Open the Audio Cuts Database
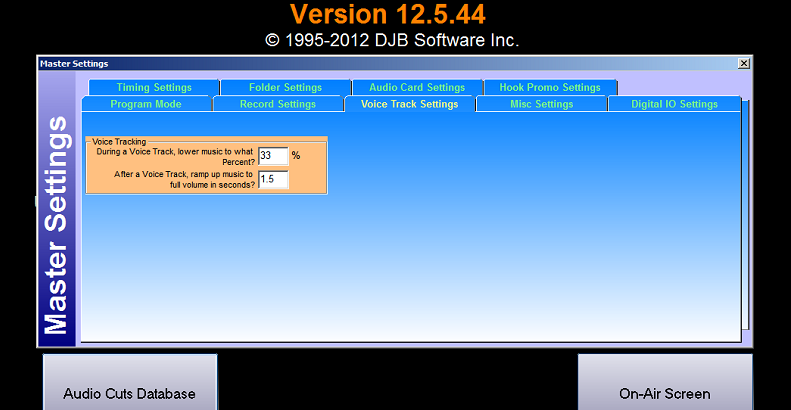The image size is (791, 410). click(x=129, y=392)
